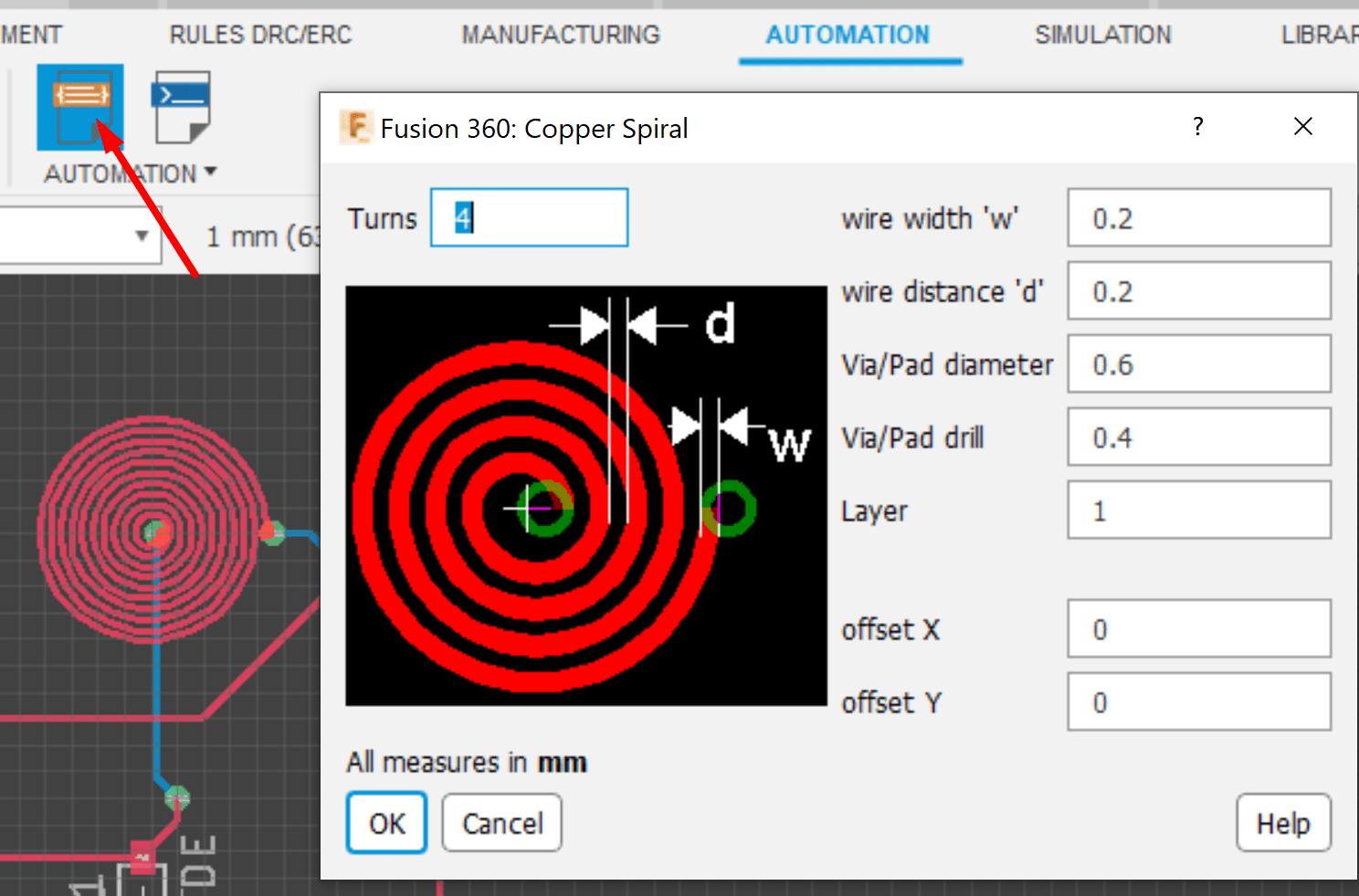Cancel the Copper Spiral dialog
Screen dimensions: 1359x896
[x=501, y=822]
